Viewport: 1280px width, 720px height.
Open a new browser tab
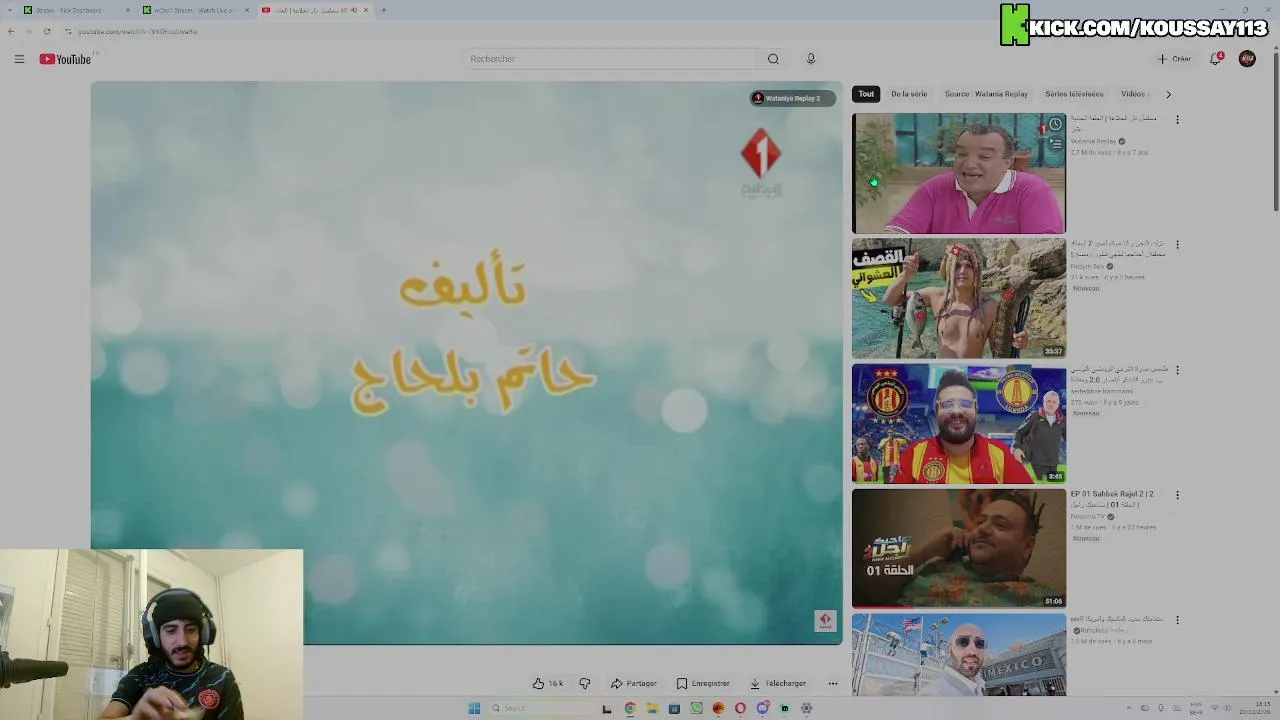pyautogui.click(x=384, y=10)
